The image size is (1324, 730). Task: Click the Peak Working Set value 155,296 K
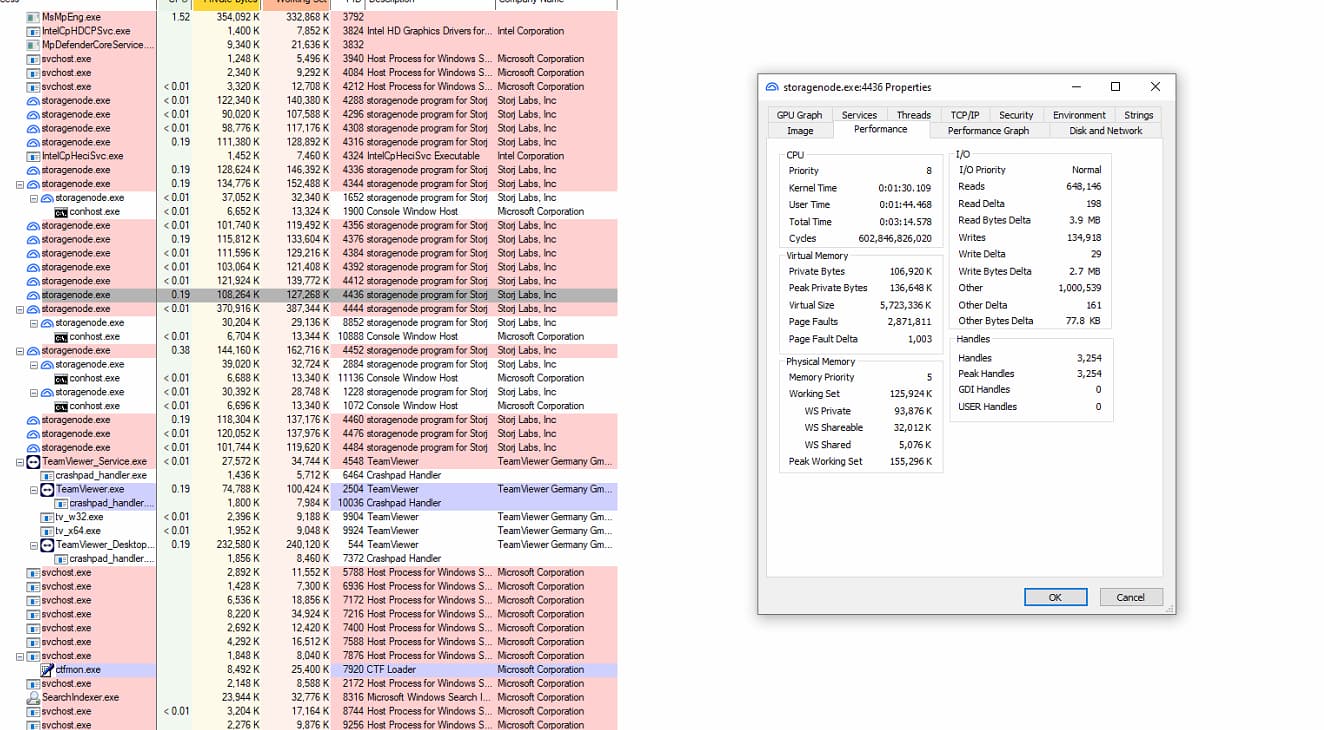[x=910, y=462]
